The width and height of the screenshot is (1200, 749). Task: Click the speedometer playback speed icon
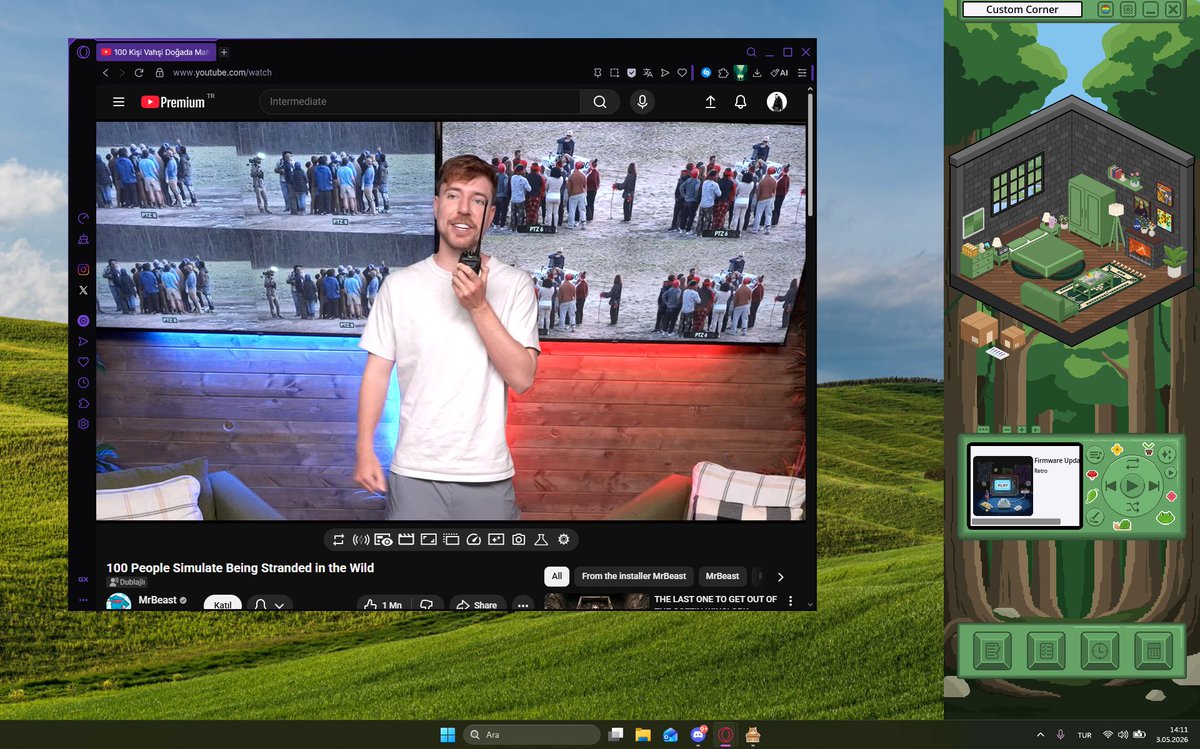click(474, 539)
